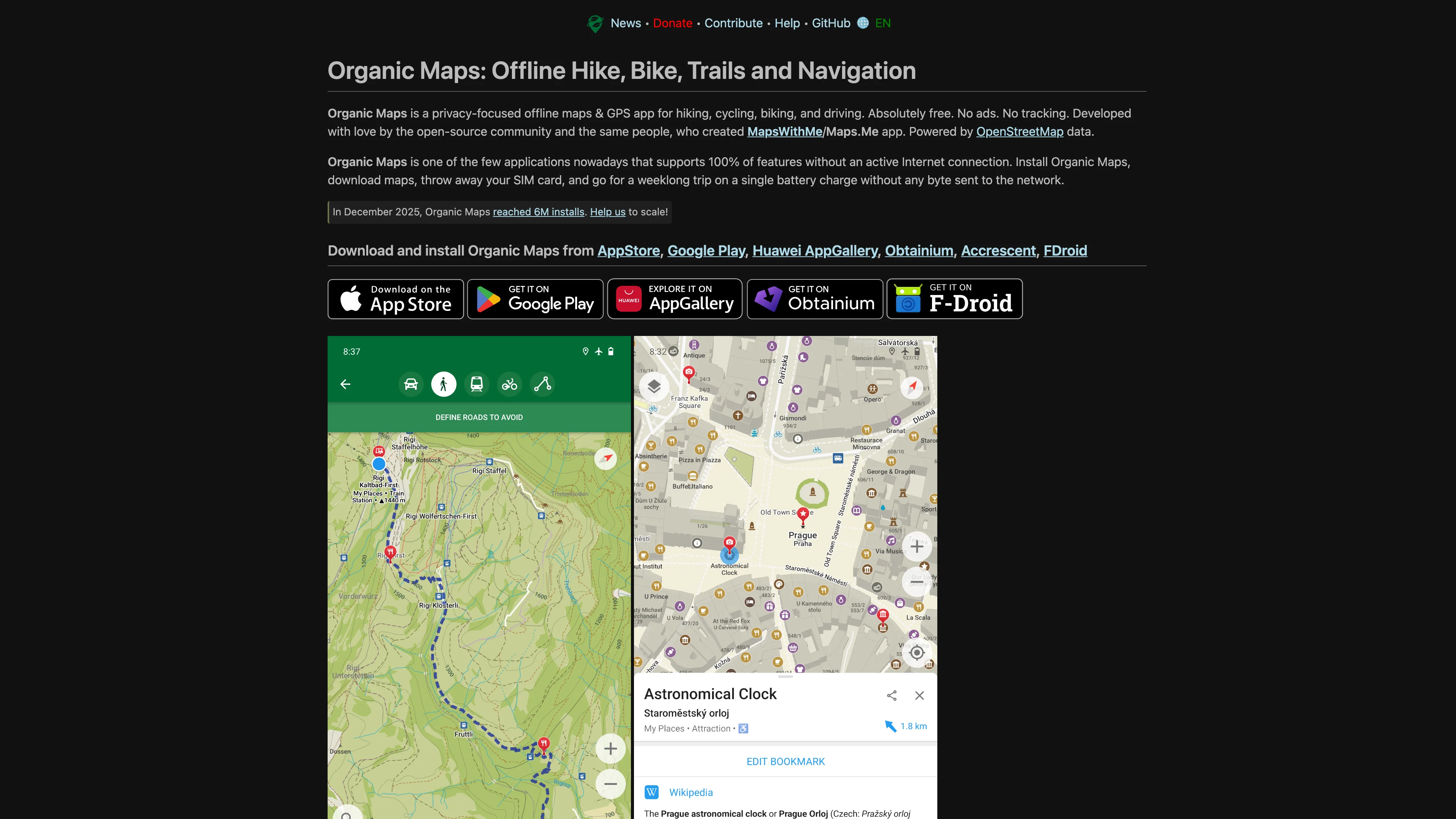Select the car routing mode icon

(411, 384)
